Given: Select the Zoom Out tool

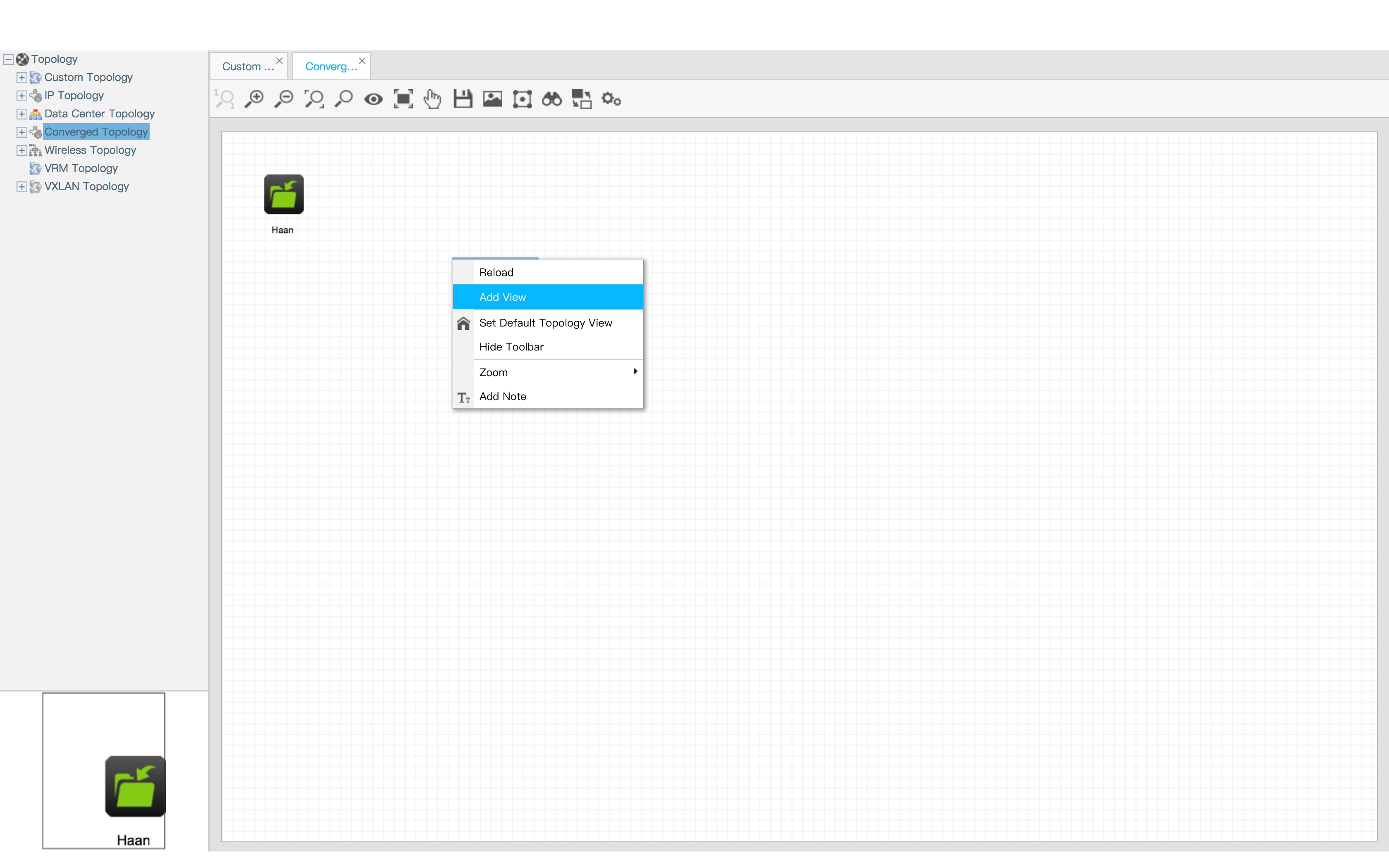Looking at the screenshot, I should tap(283, 99).
